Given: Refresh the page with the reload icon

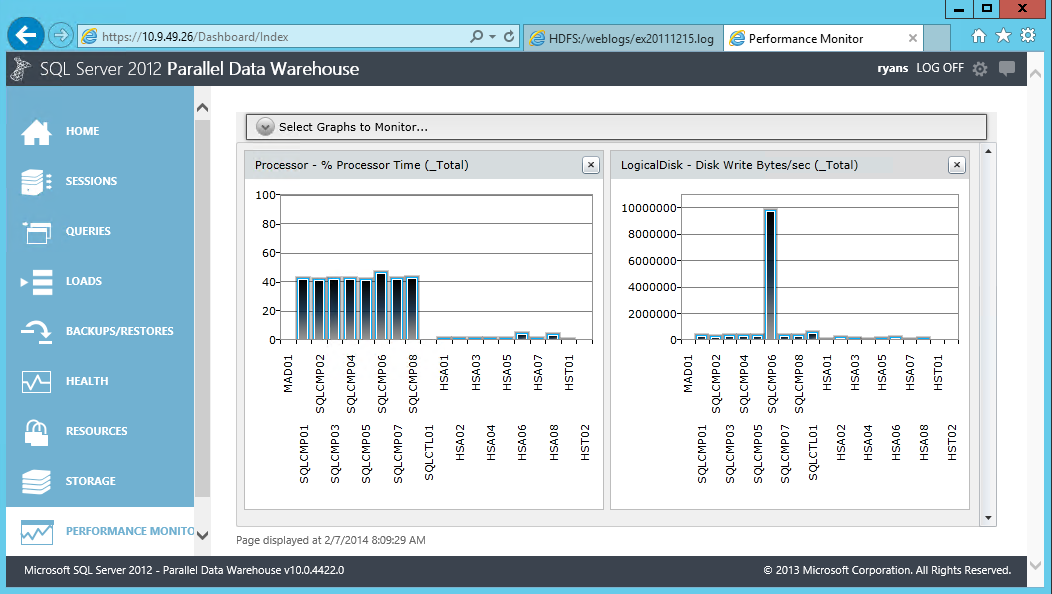Looking at the screenshot, I should (509, 36).
